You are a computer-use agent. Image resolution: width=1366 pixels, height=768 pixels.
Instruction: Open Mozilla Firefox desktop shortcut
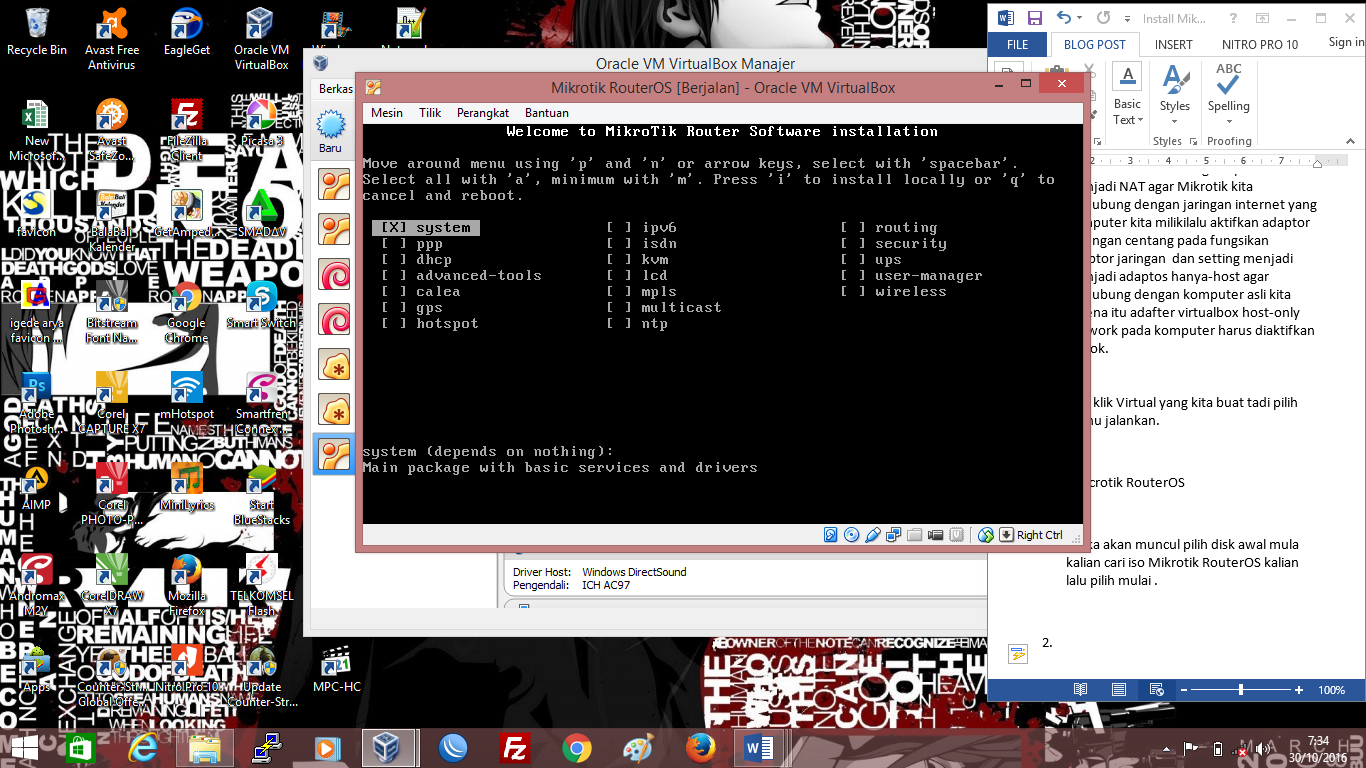tap(187, 586)
